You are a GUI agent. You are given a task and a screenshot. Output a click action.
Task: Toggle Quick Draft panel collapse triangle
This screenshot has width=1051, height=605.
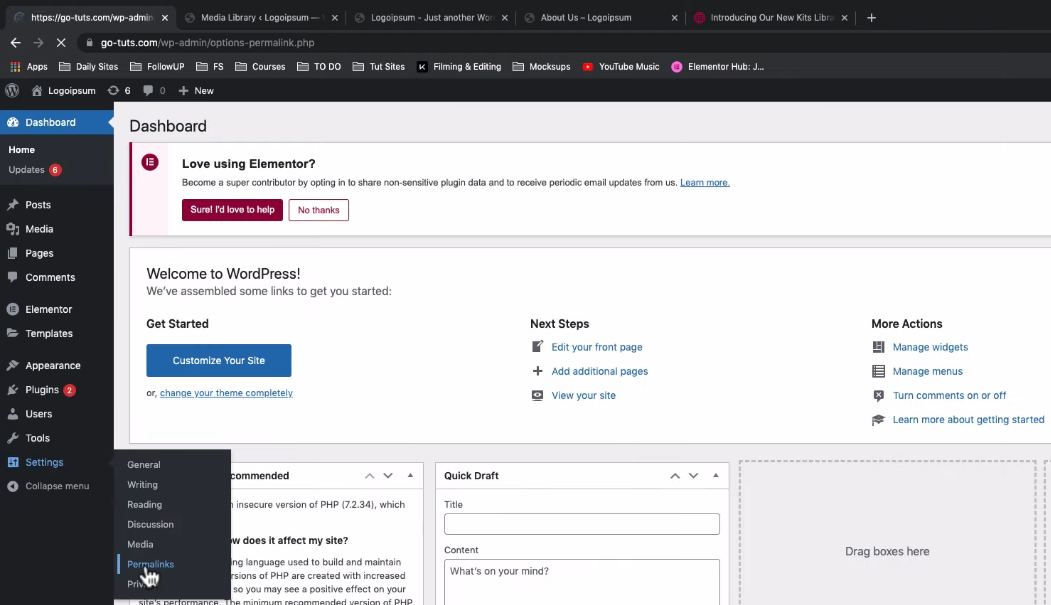[716, 475]
